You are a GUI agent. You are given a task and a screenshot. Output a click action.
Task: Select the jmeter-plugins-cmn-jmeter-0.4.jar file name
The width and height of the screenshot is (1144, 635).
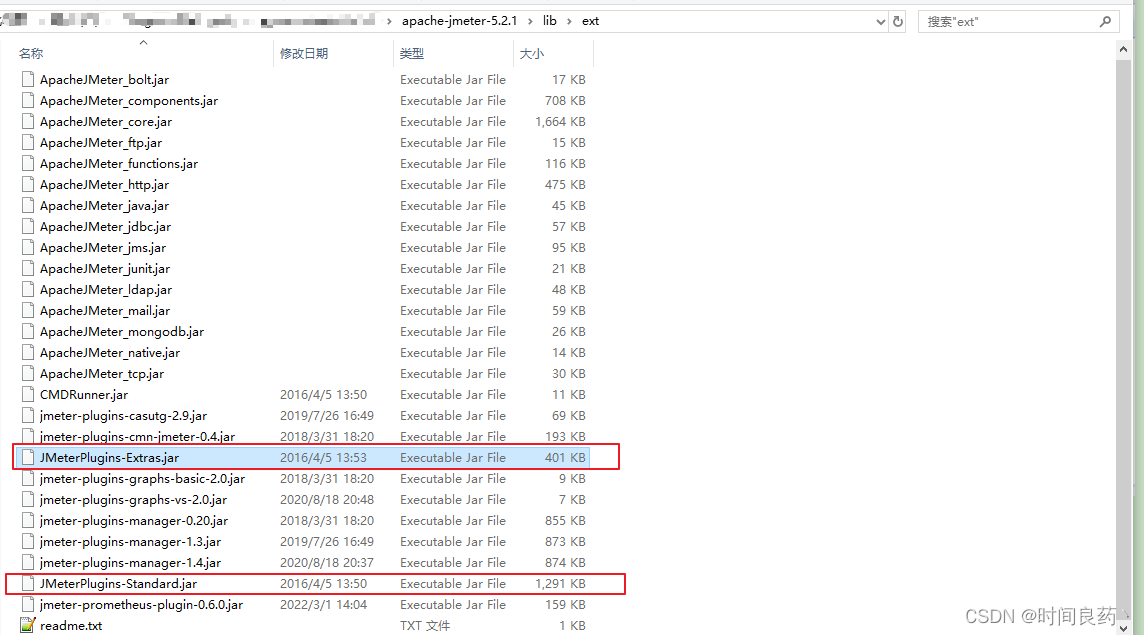137,436
